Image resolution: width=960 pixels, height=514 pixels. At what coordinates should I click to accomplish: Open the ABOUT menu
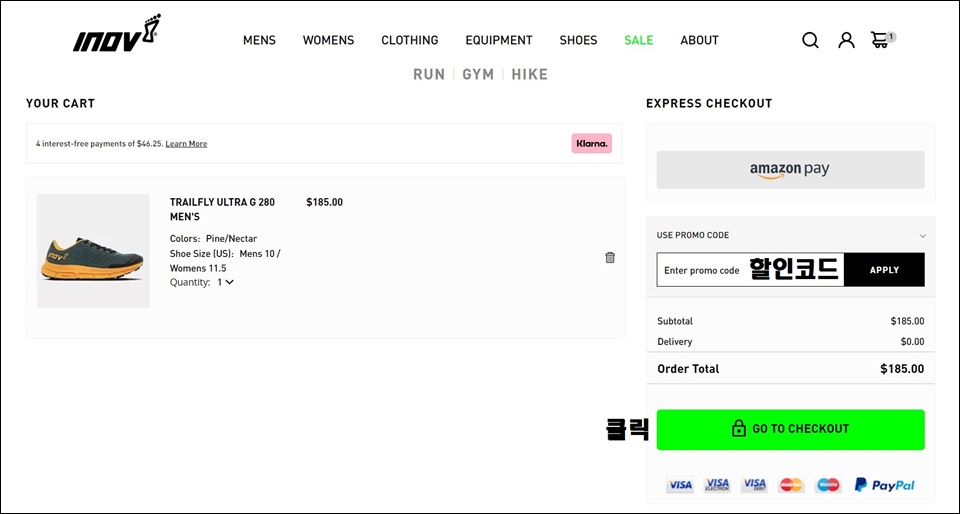coord(699,40)
